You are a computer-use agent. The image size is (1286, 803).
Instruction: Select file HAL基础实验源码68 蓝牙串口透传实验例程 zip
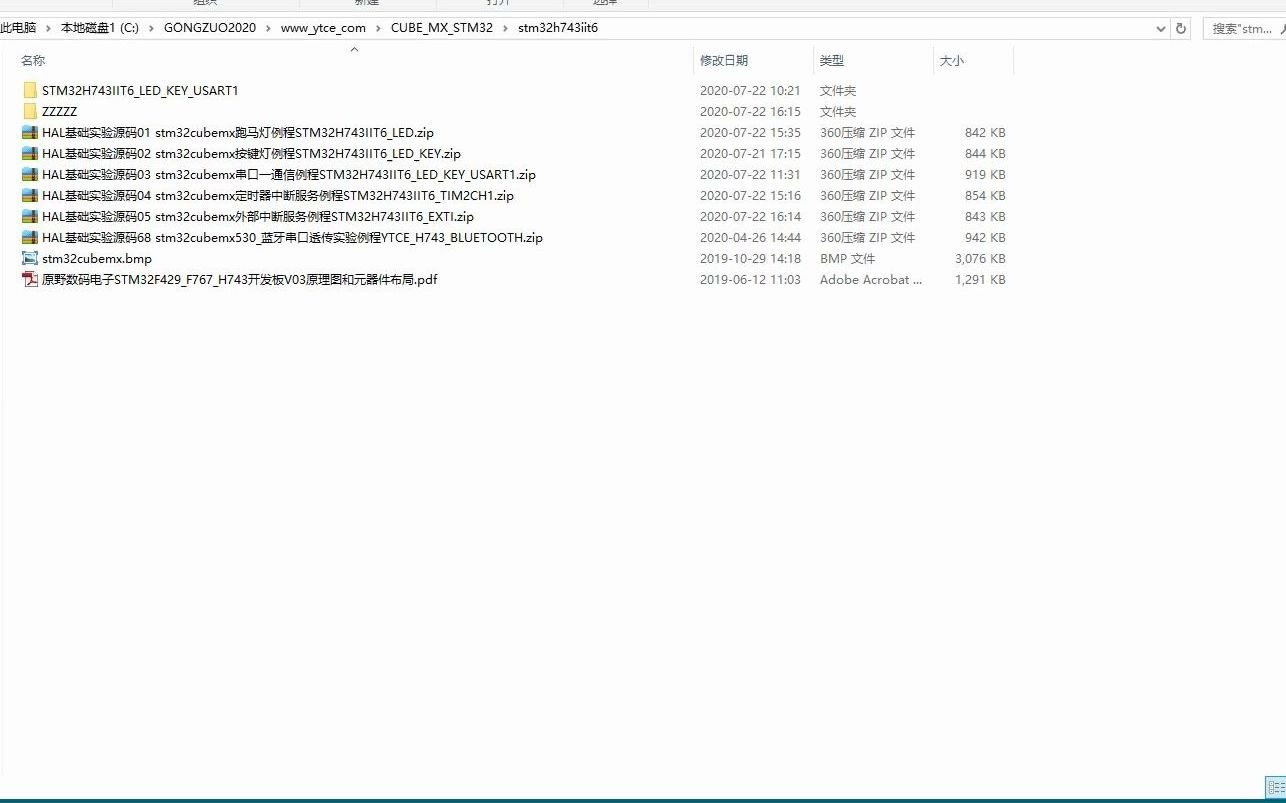pos(292,238)
